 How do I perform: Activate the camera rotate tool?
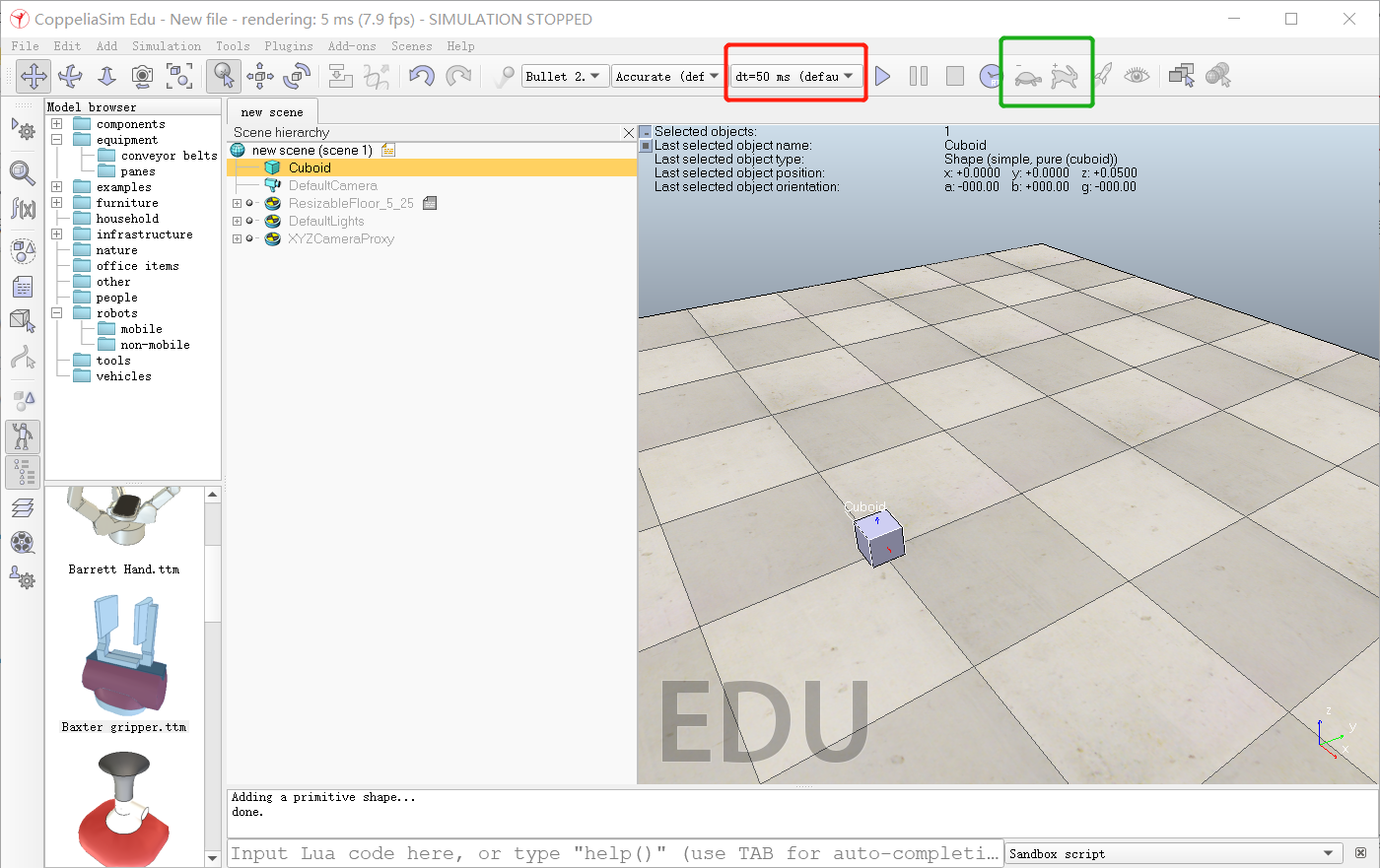(x=68, y=76)
